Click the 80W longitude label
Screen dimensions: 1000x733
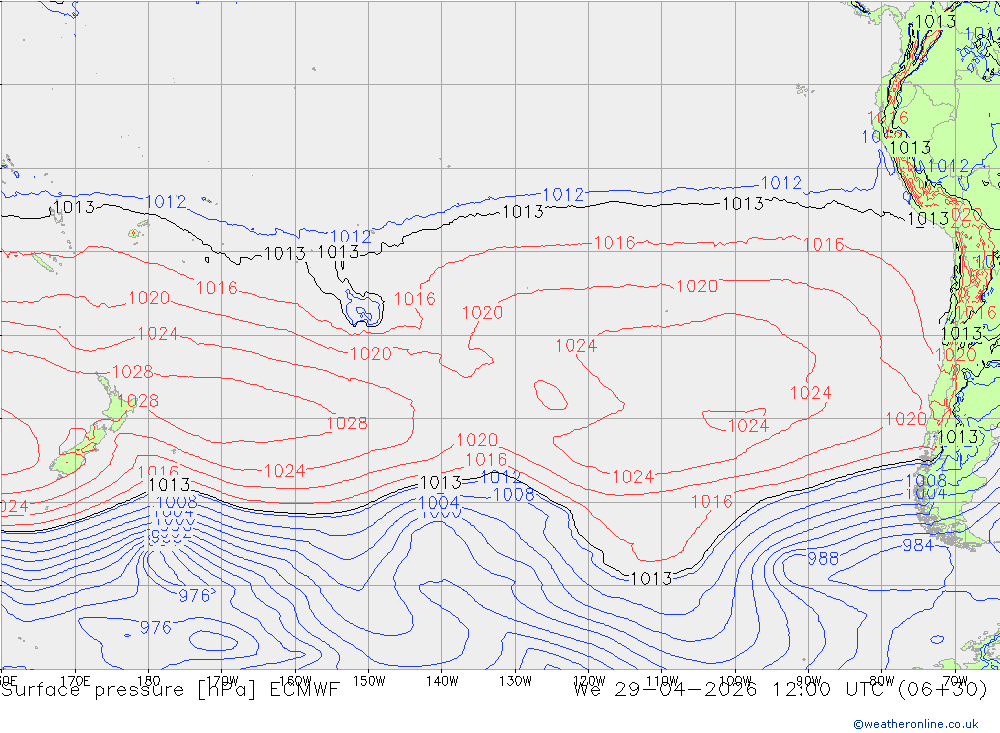[882, 681]
